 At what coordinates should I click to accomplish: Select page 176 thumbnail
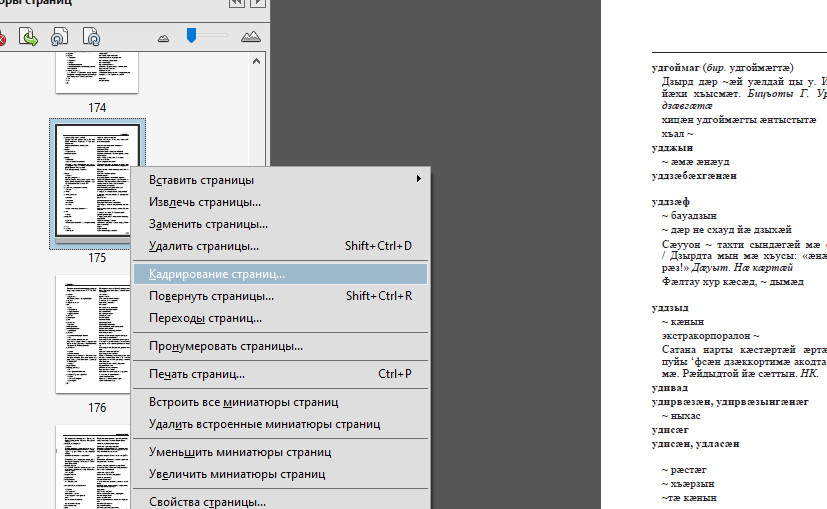93,334
